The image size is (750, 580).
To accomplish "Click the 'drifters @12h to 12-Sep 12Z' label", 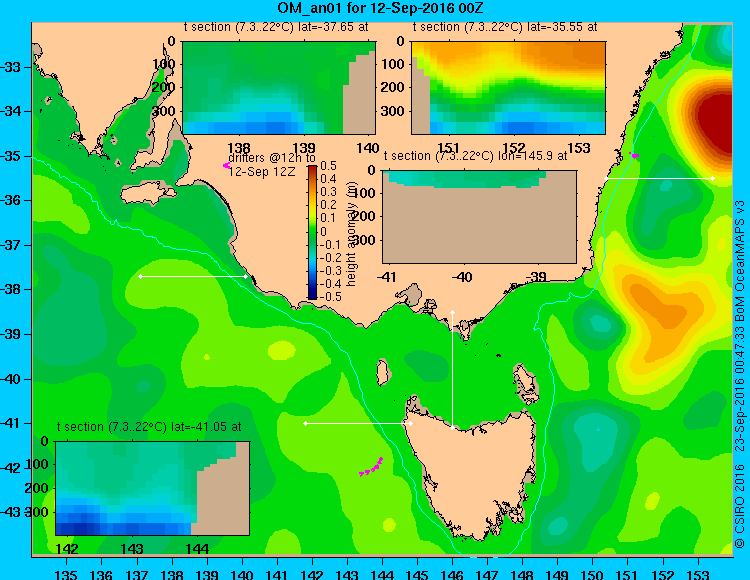I will click(x=271, y=164).
